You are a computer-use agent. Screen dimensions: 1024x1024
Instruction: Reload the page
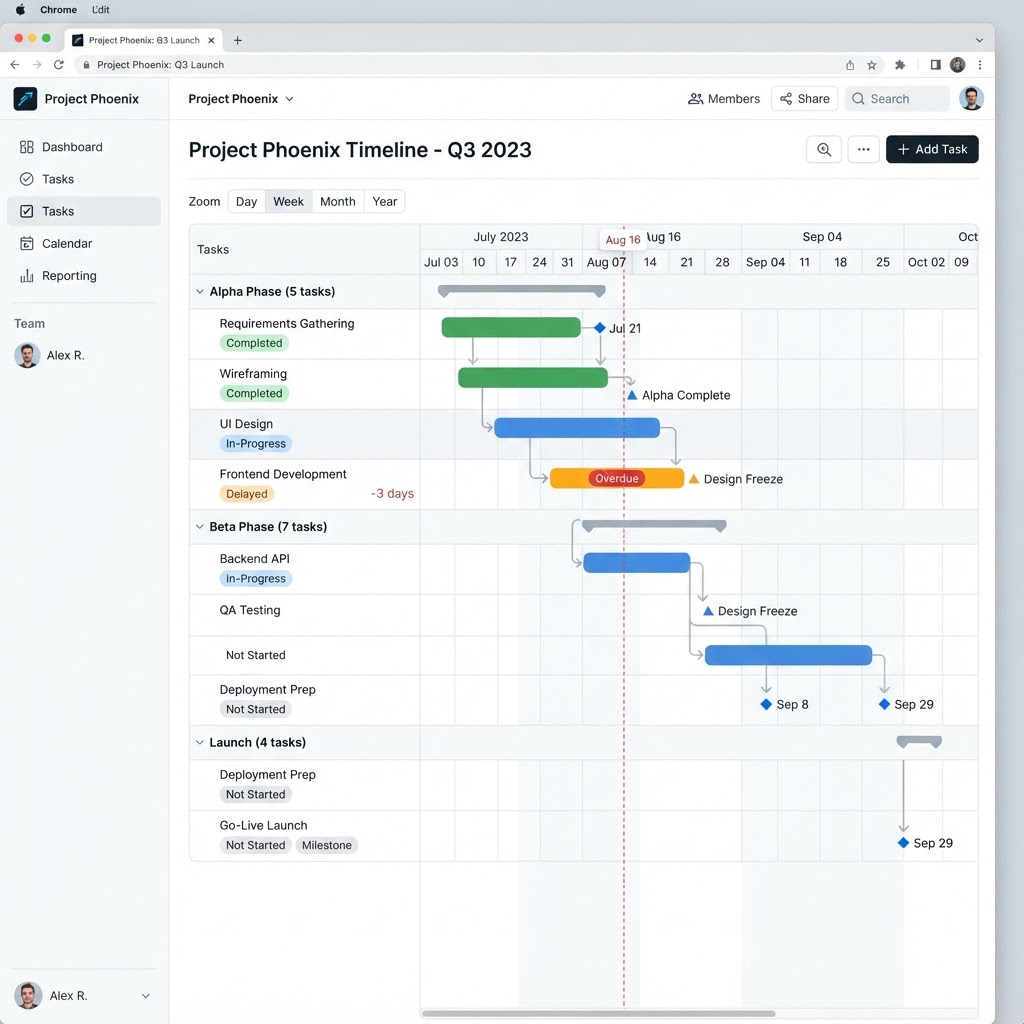pos(59,65)
